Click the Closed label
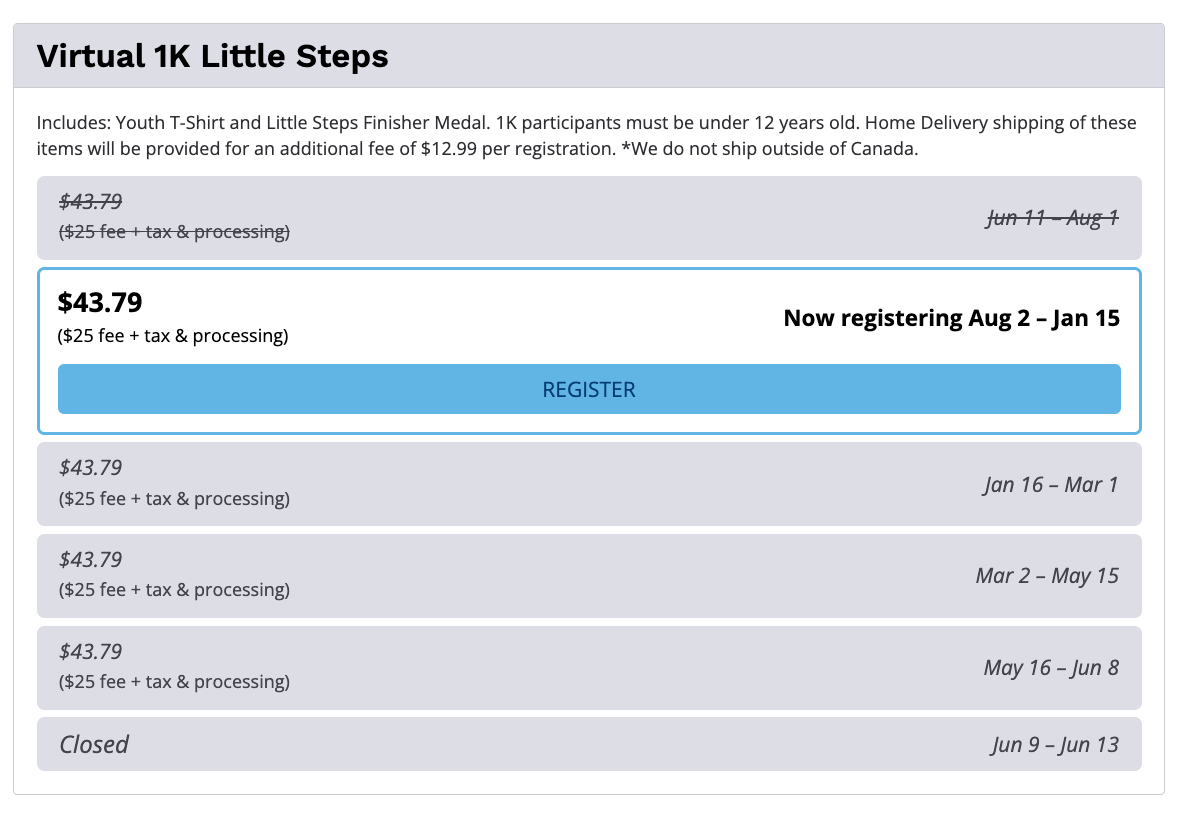Screen dimensions: 1179x815 click(x=94, y=744)
